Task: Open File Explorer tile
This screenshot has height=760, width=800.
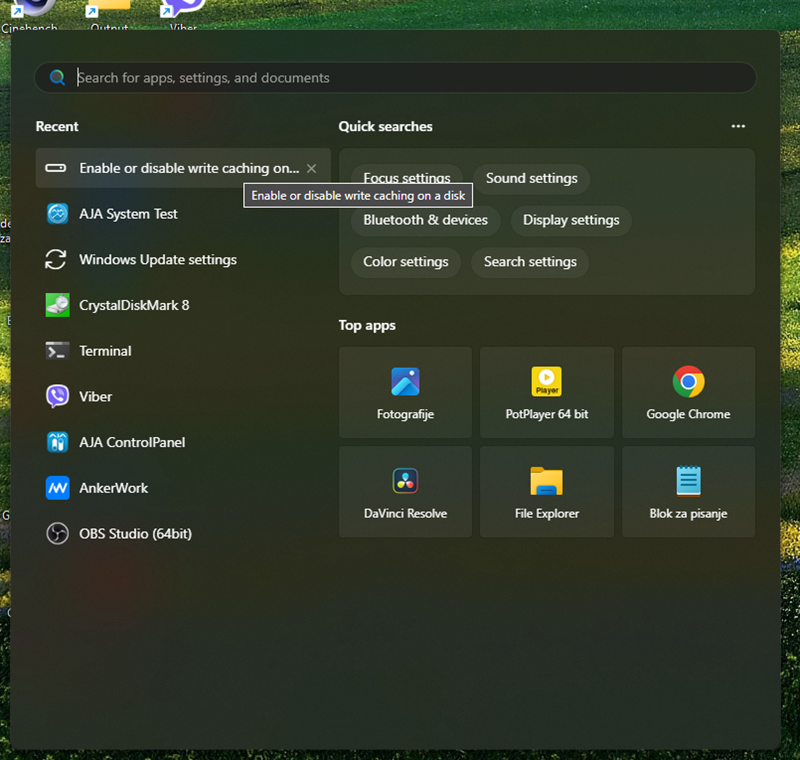Action: click(546, 492)
